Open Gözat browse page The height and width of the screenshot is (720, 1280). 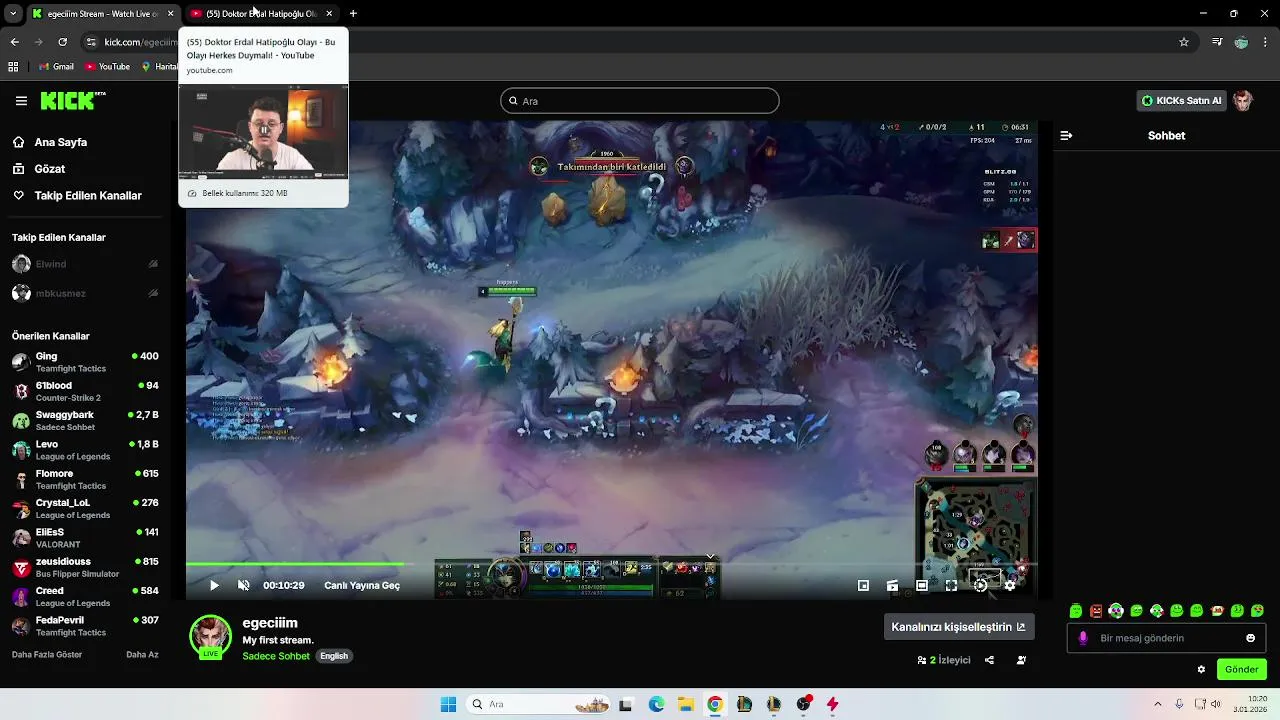pos(39,169)
